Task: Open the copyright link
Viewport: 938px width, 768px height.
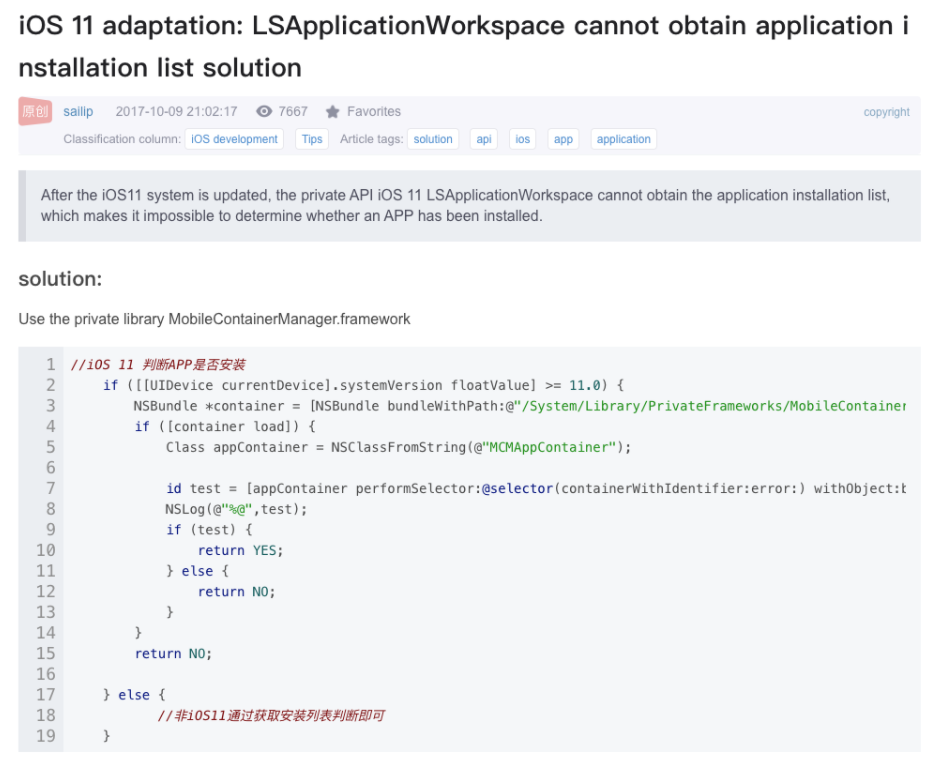Action: pyautogui.click(x=886, y=112)
